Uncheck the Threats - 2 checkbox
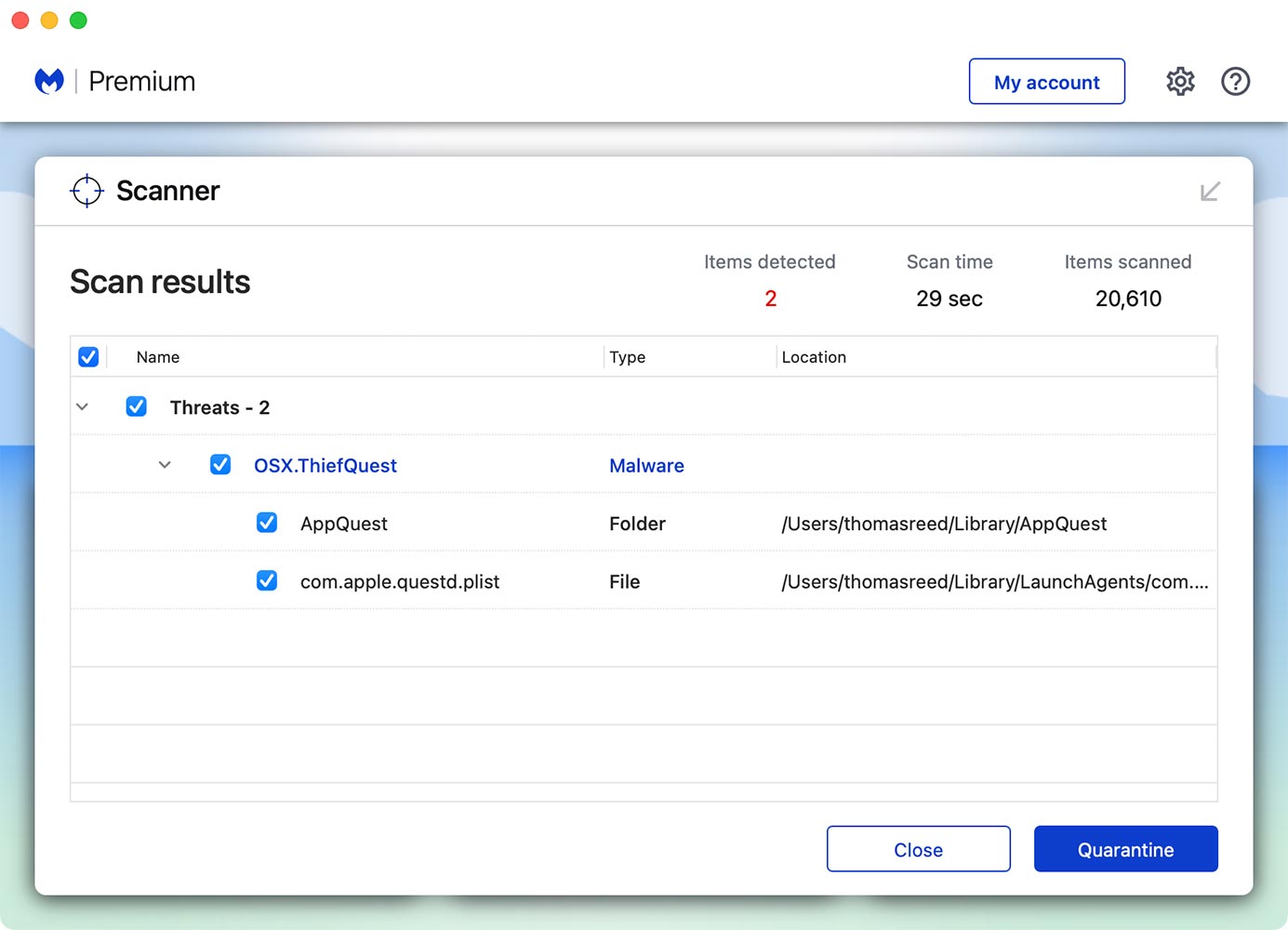Viewport: 1288px width, 930px height. 136,406
